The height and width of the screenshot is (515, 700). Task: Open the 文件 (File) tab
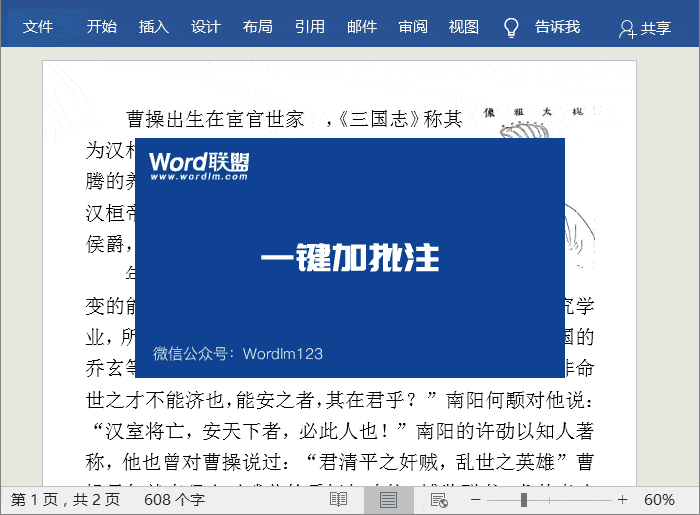click(x=38, y=27)
